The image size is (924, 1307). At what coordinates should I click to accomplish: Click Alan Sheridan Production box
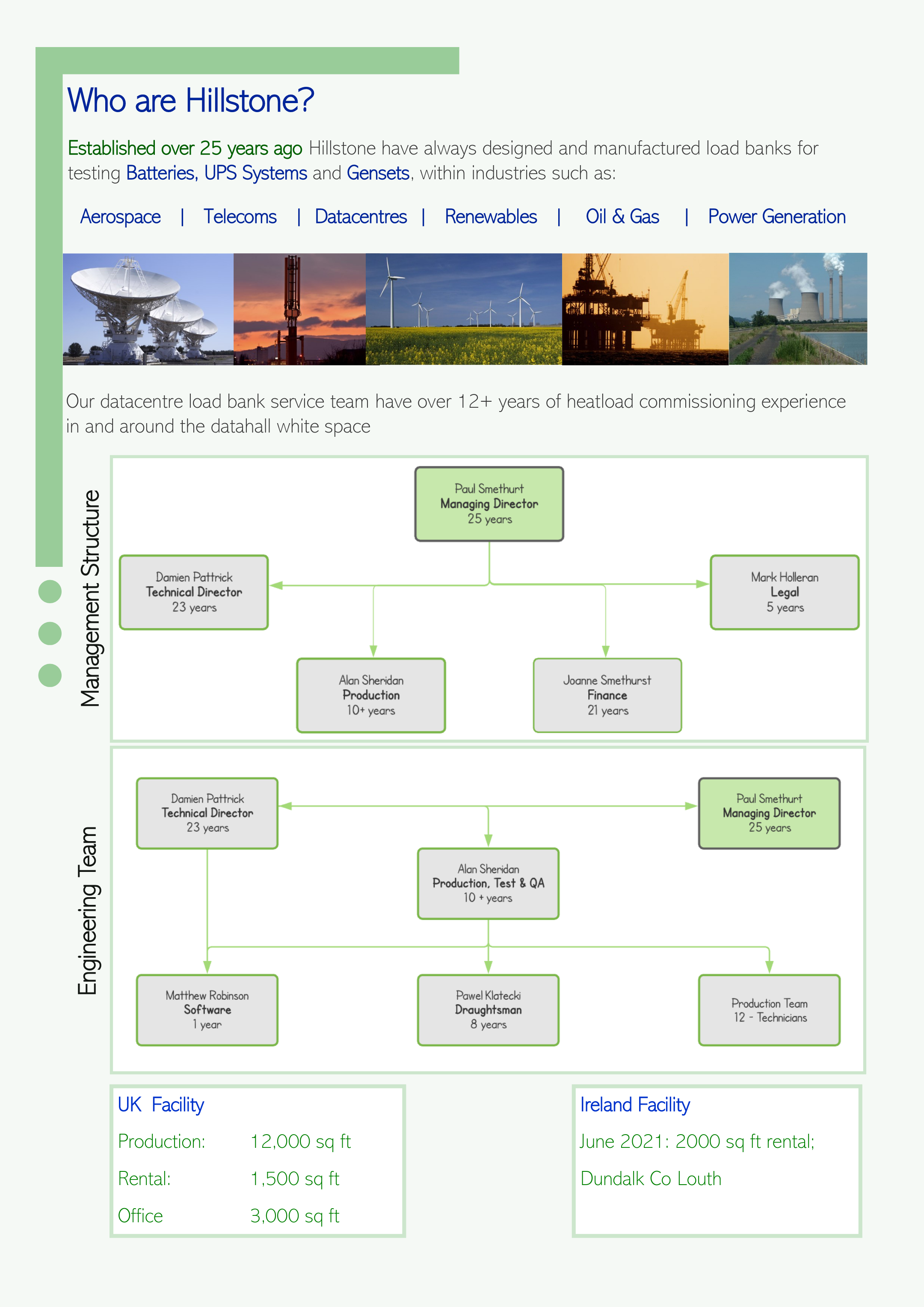pos(371,695)
